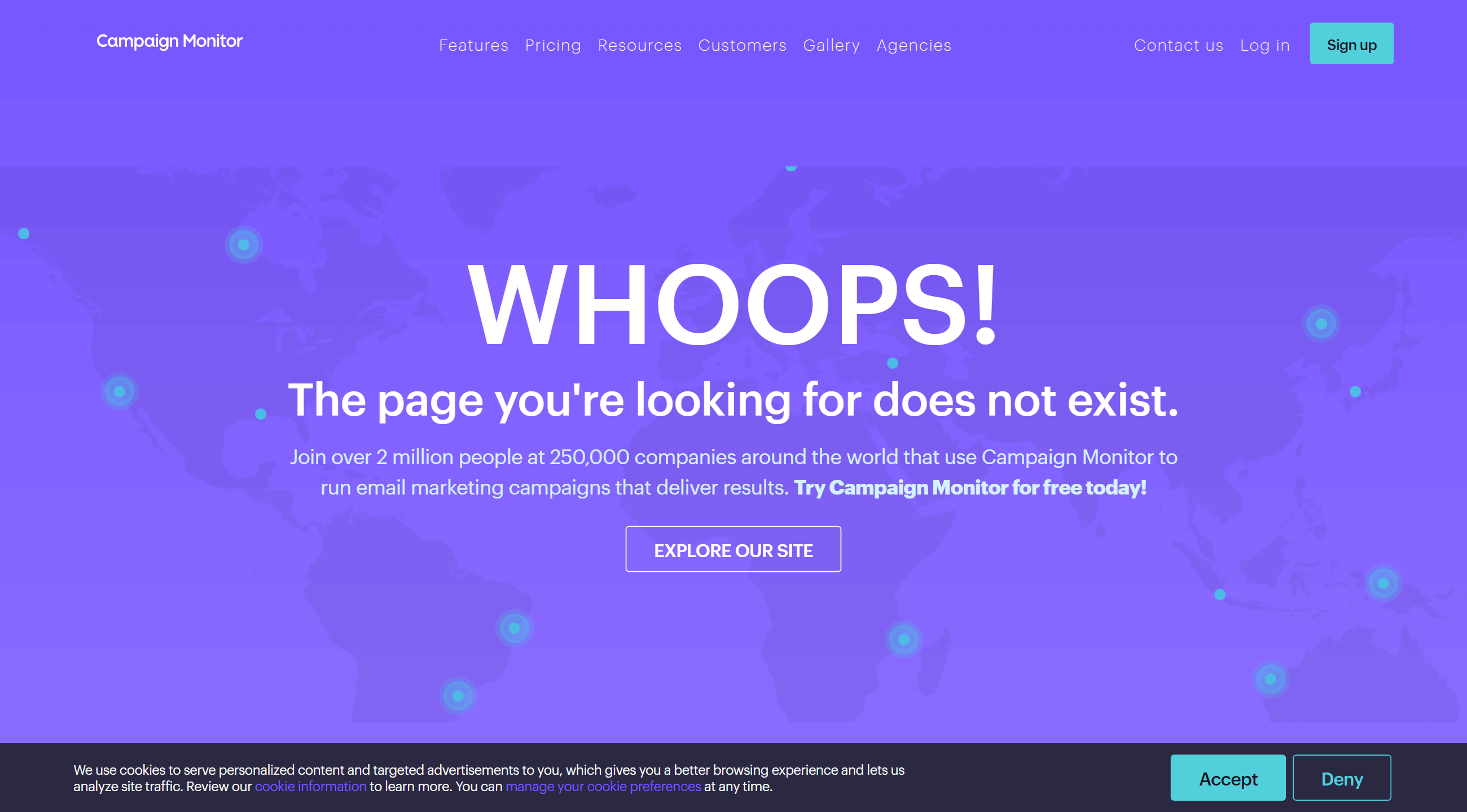Click the Sign up button
1467x812 pixels.
(x=1352, y=45)
